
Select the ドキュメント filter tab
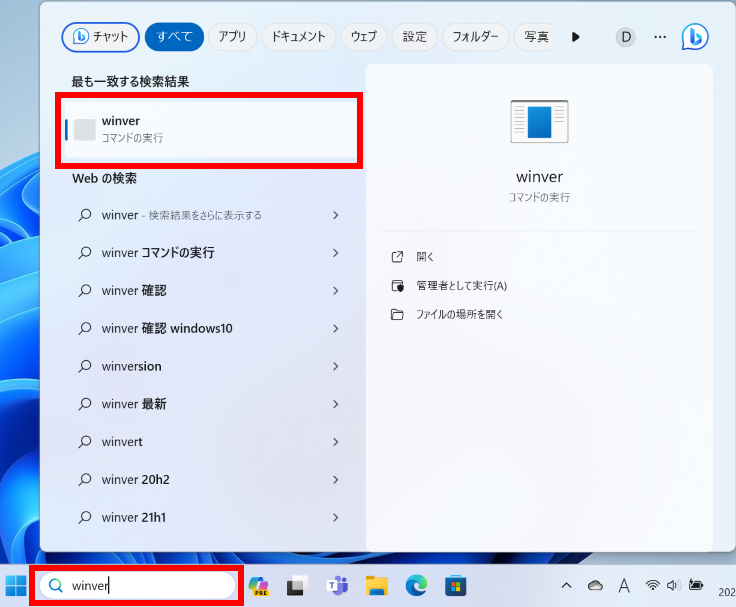point(298,37)
